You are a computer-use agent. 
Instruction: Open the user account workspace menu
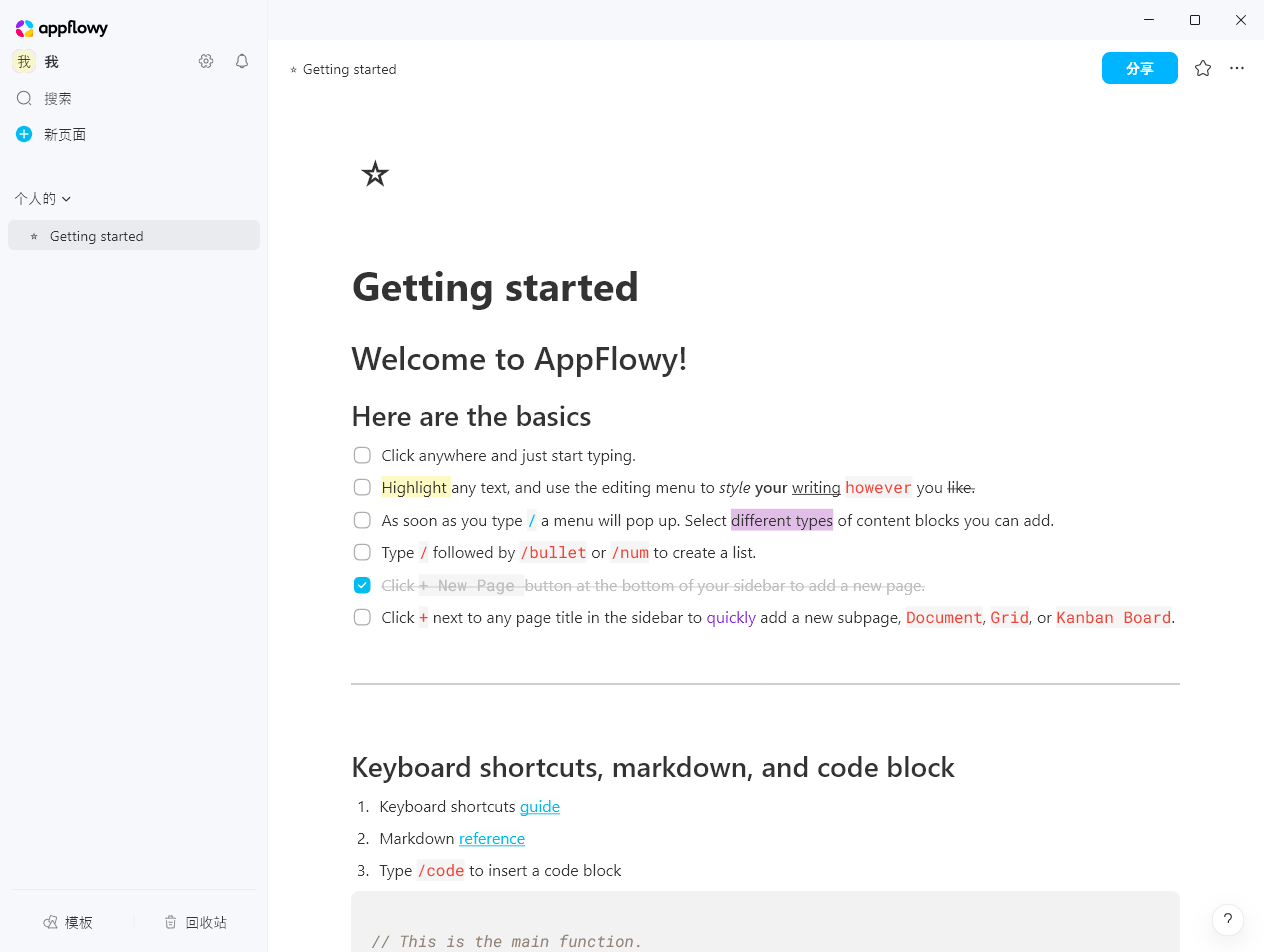[36, 62]
